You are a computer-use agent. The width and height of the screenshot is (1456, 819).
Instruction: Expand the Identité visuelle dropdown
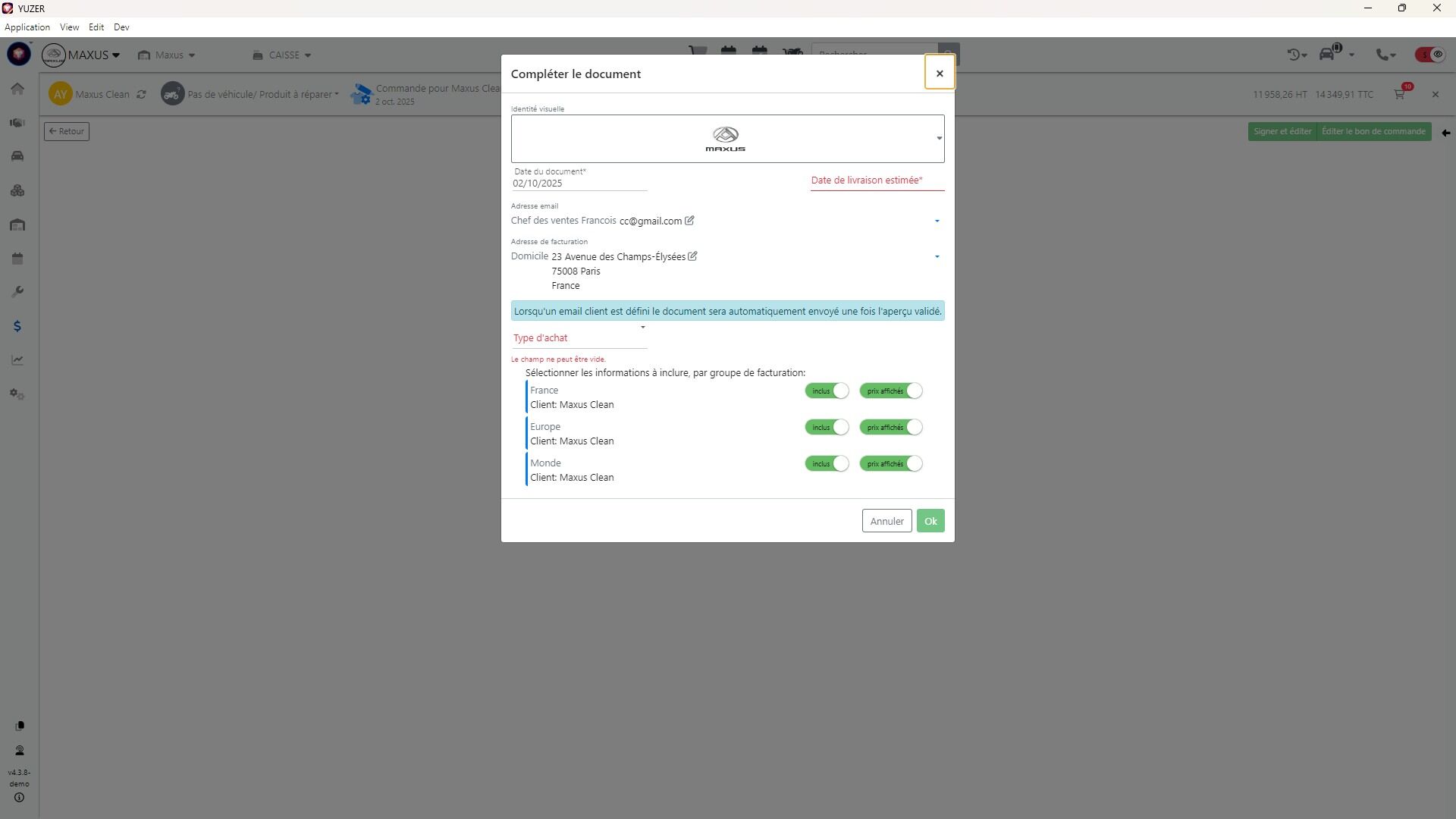coord(939,138)
